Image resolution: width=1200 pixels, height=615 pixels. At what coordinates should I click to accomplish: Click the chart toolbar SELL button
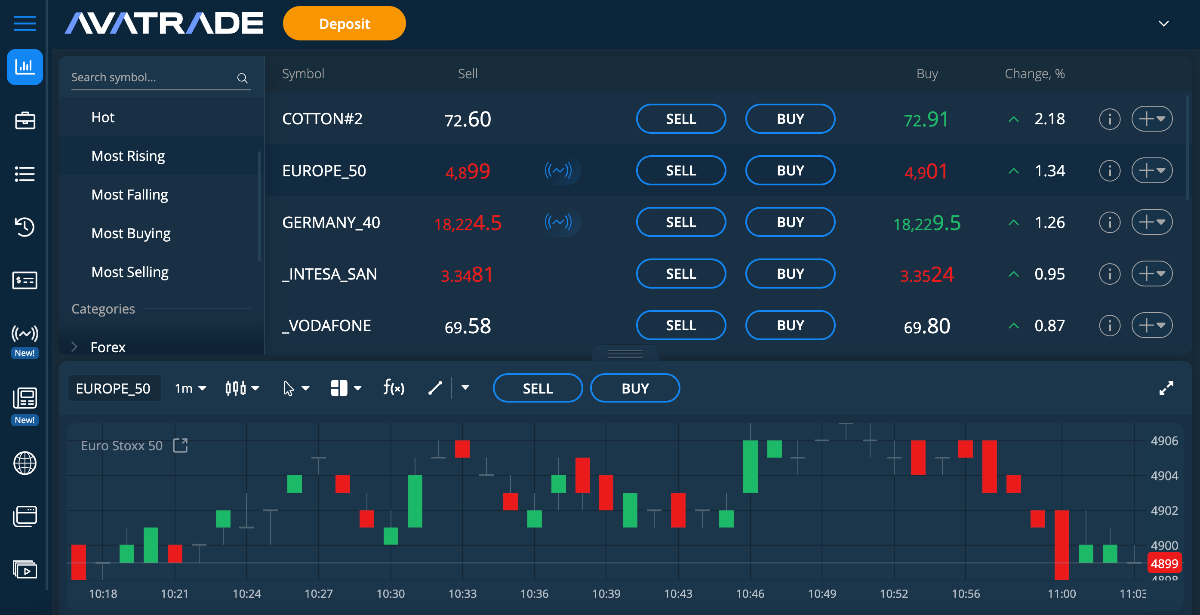point(538,388)
